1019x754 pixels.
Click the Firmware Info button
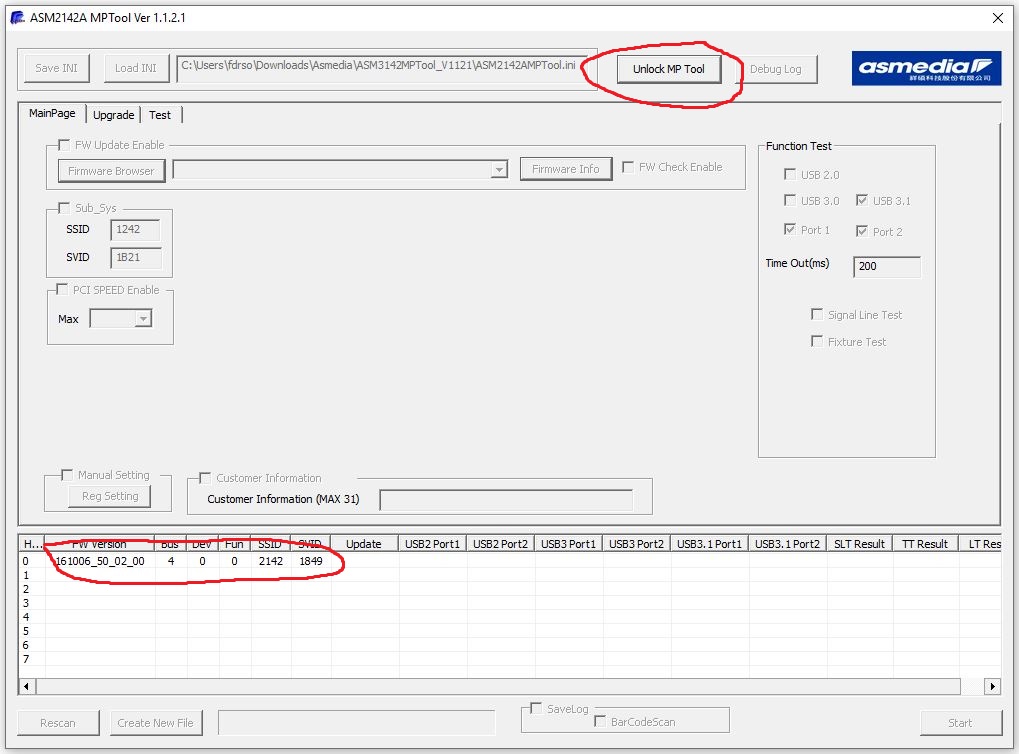click(x=566, y=169)
